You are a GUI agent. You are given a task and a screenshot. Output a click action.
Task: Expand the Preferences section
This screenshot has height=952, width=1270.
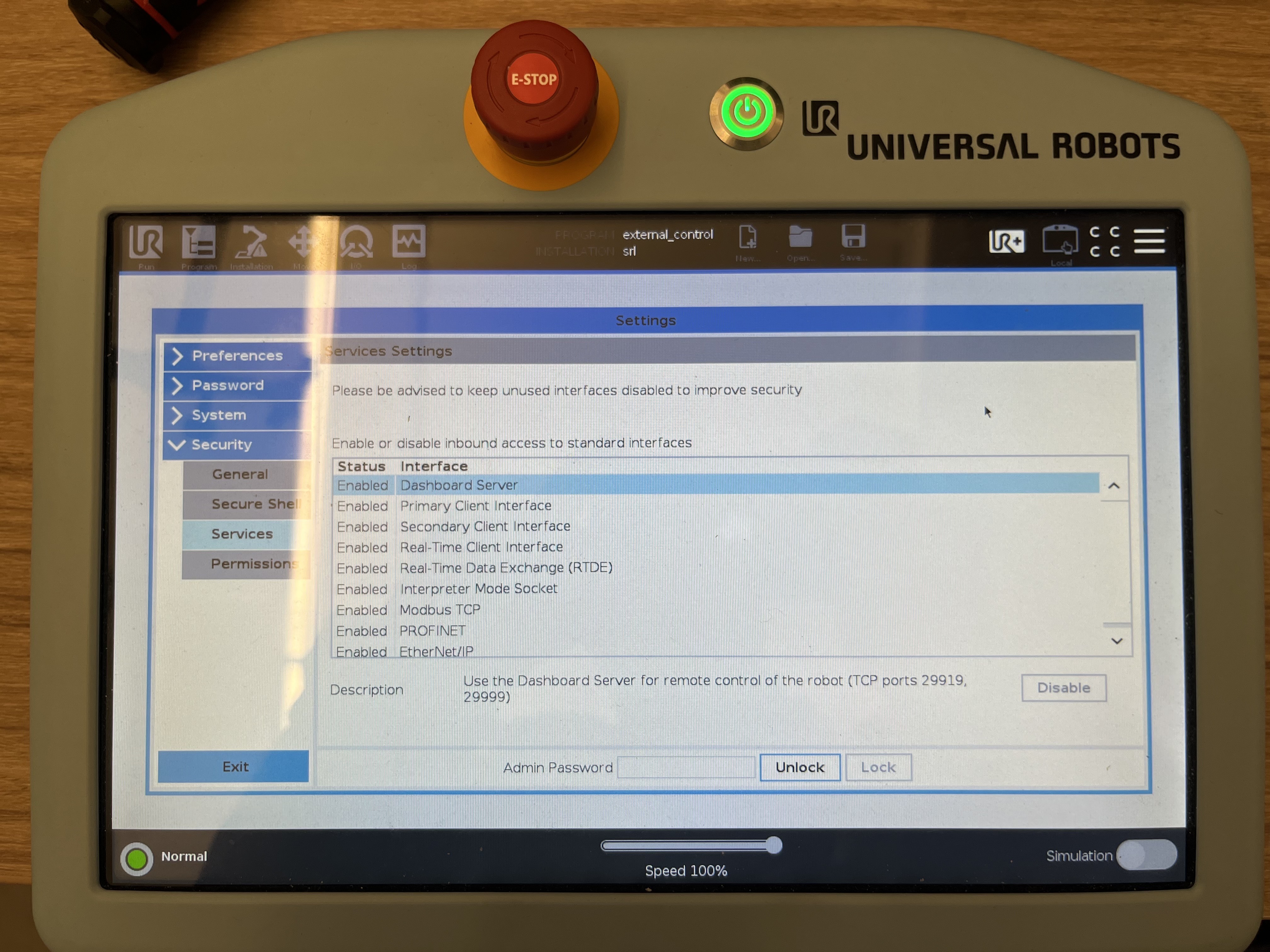237,356
